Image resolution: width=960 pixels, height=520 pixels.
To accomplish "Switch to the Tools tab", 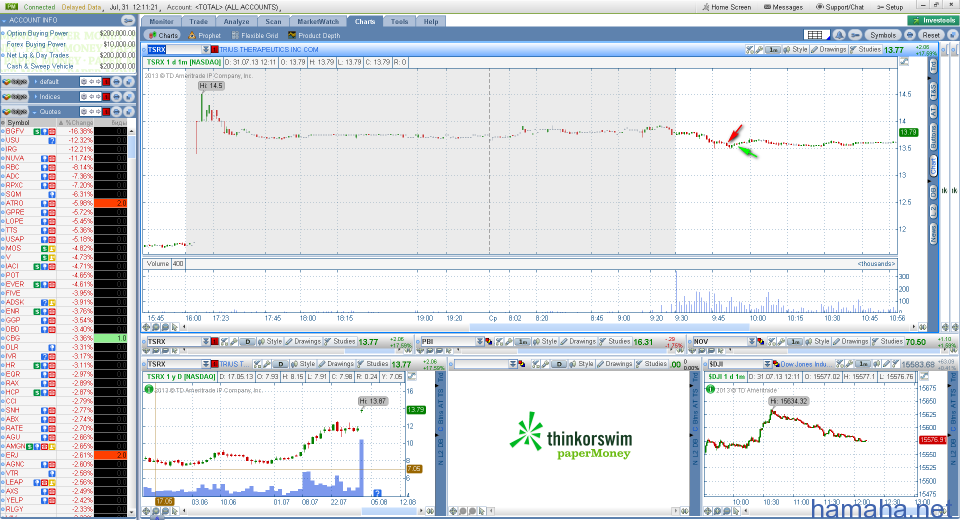I will (399, 21).
